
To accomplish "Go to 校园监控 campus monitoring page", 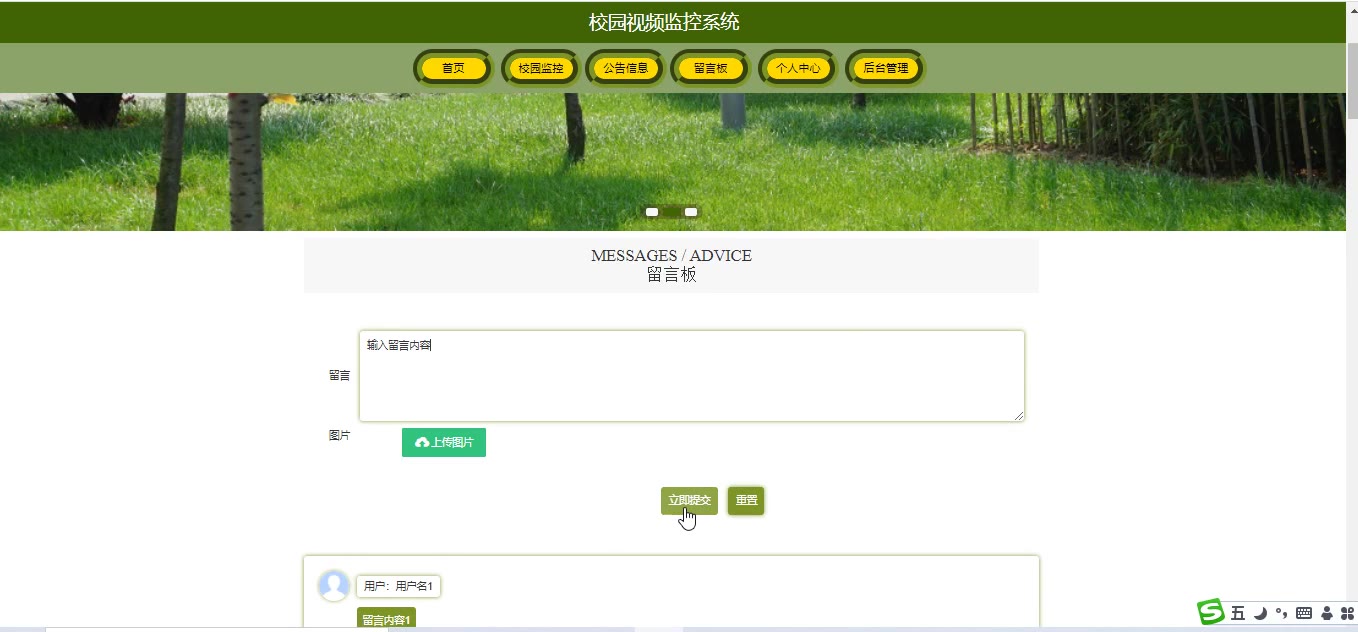I will tap(540, 68).
